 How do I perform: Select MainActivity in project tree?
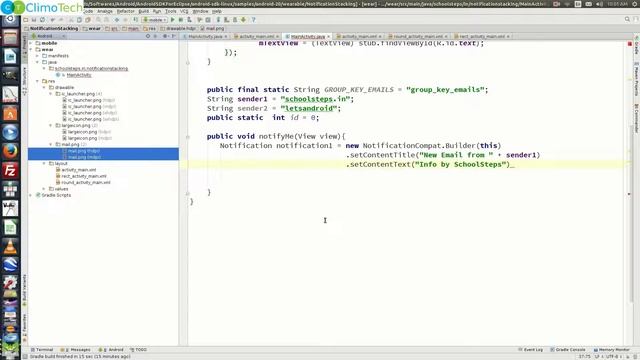point(79,75)
